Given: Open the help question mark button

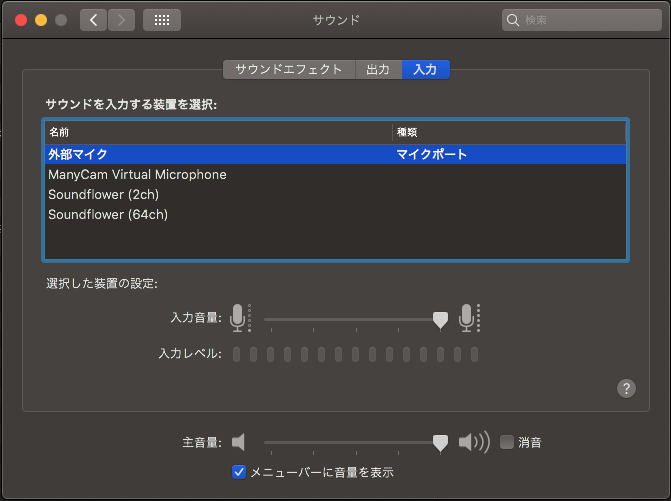Looking at the screenshot, I should point(627,389).
